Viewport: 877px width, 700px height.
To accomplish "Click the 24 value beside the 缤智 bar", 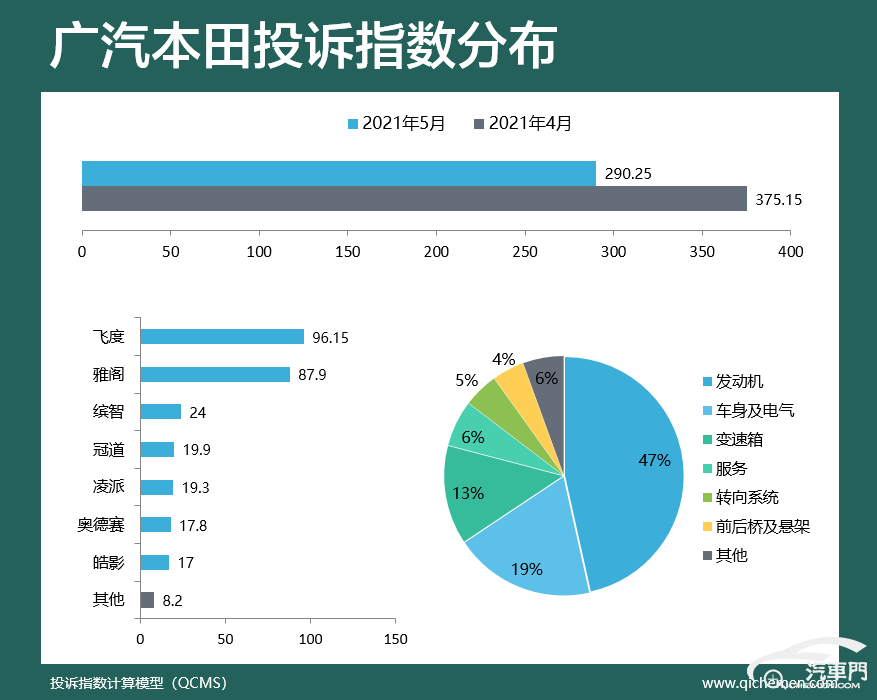I will click(198, 413).
